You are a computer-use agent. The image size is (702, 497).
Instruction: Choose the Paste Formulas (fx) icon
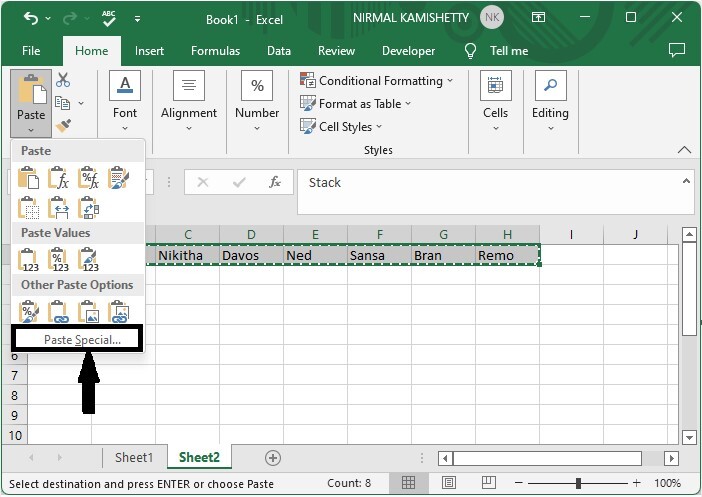tap(59, 178)
